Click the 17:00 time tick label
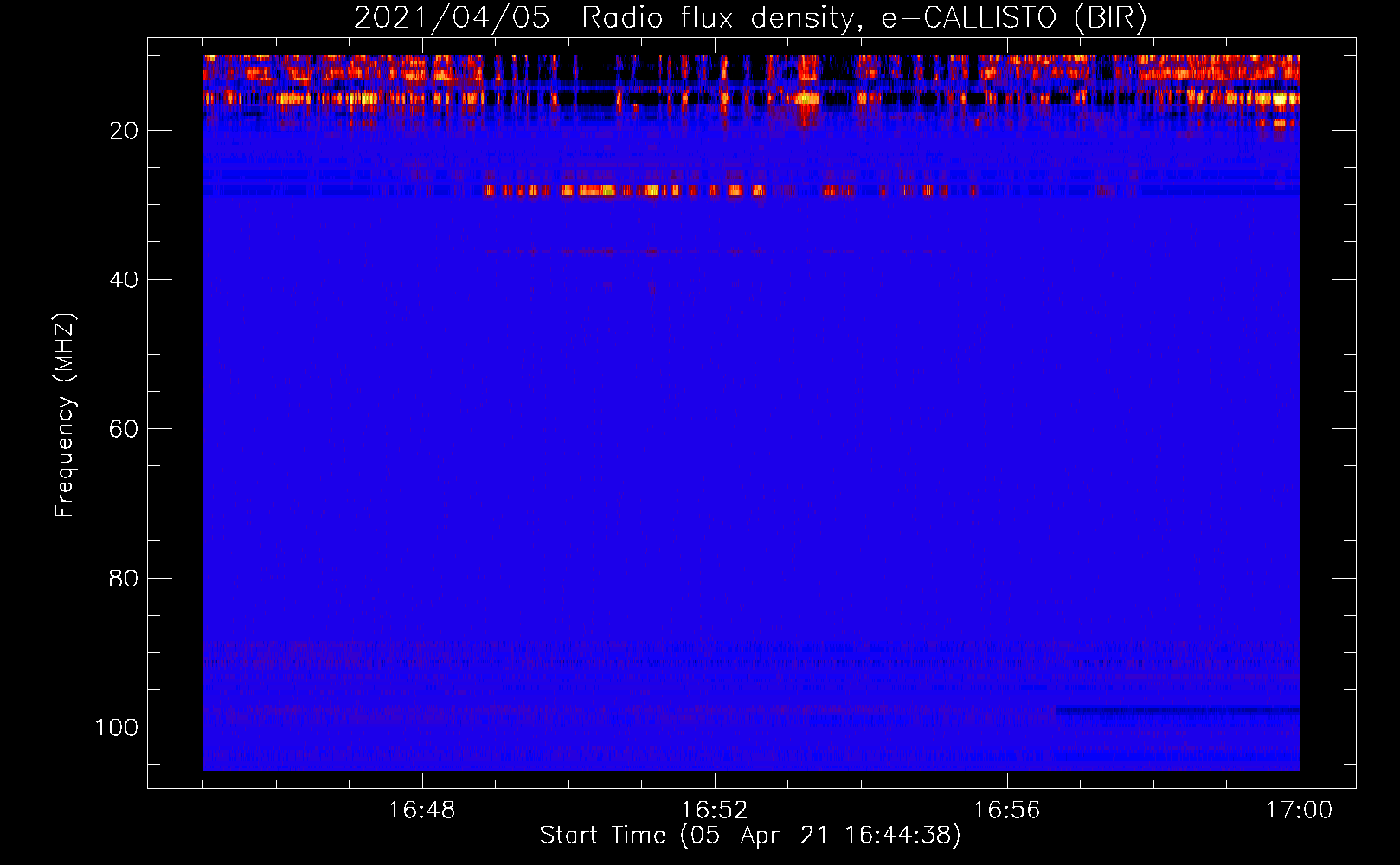Screen dimensions: 1400x865 (x=1299, y=811)
